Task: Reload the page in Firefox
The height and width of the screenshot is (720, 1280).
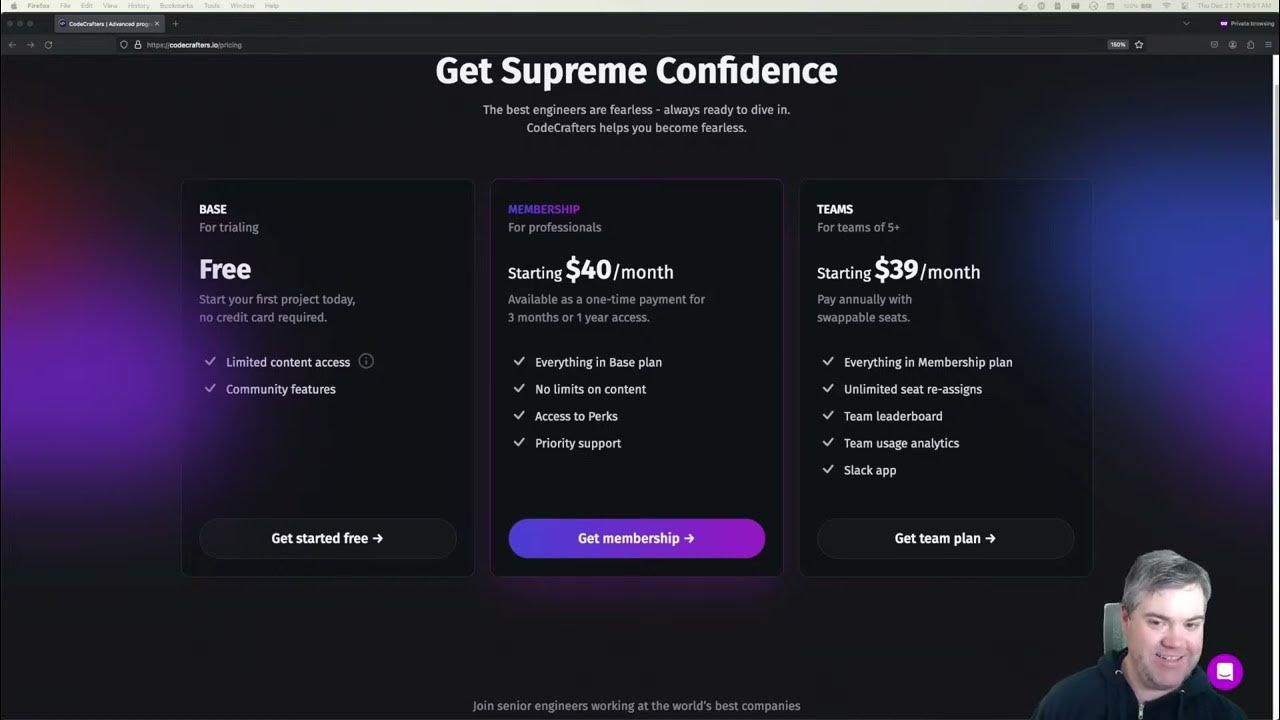Action: point(48,45)
